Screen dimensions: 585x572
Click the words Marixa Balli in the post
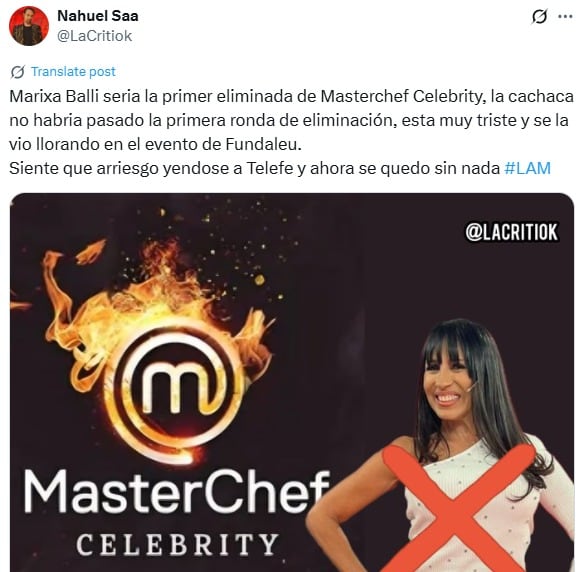tap(54, 97)
